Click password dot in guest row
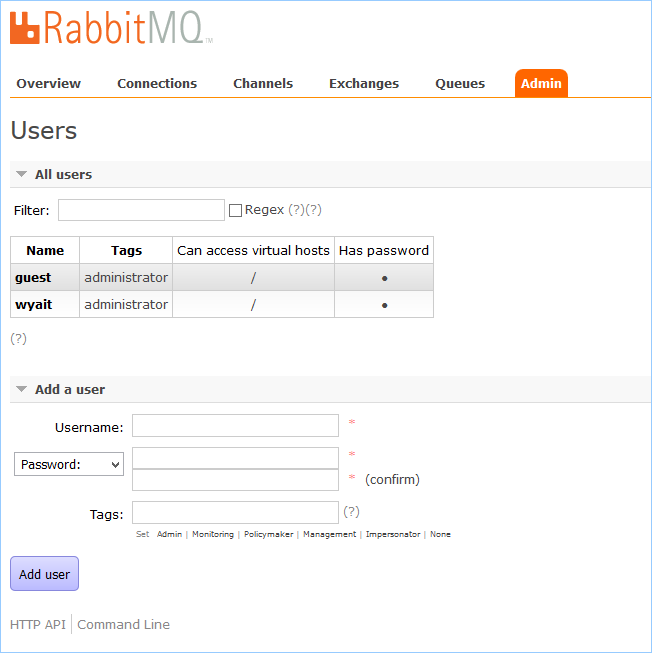 (384, 278)
